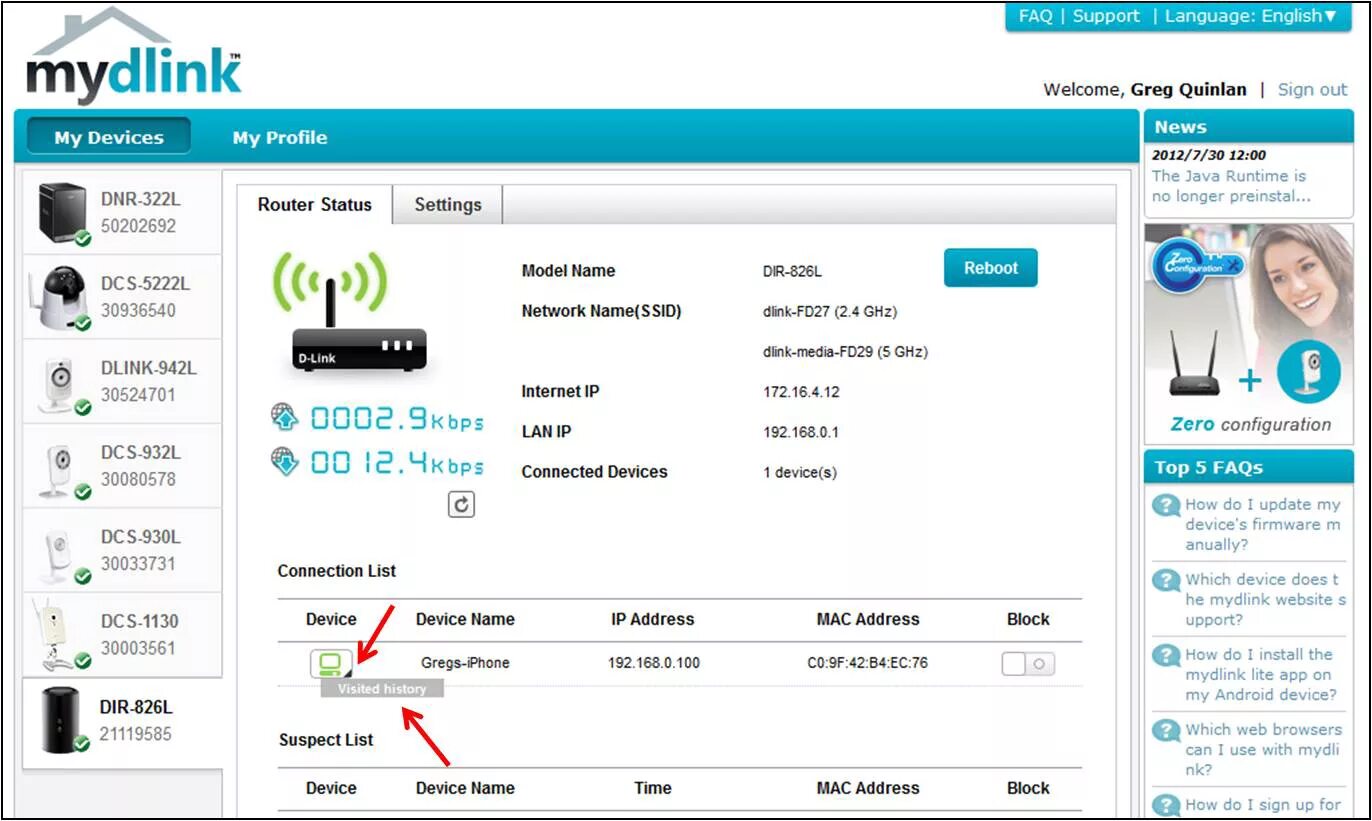Click the Sign out link
1372x821 pixels.
click(x=1311, y=89)
